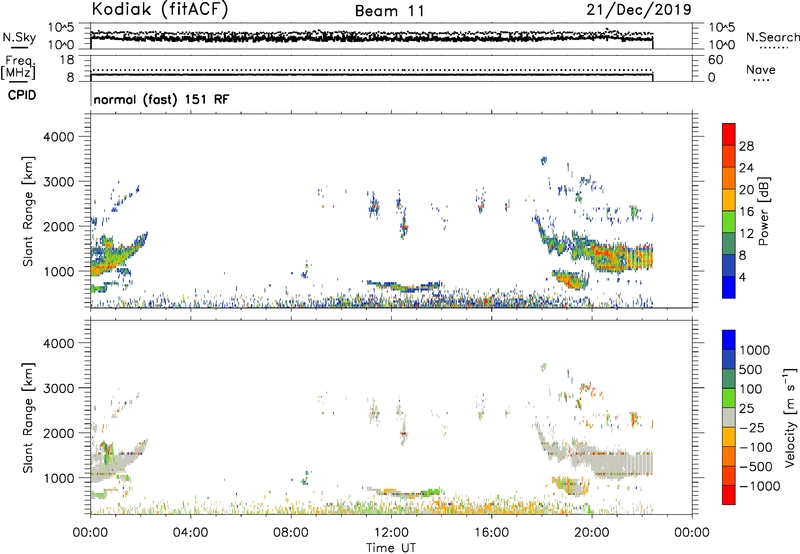Click the green 25–100 Velocity colorbar segment
Screen dimensions: 800x554
(729, 398)
